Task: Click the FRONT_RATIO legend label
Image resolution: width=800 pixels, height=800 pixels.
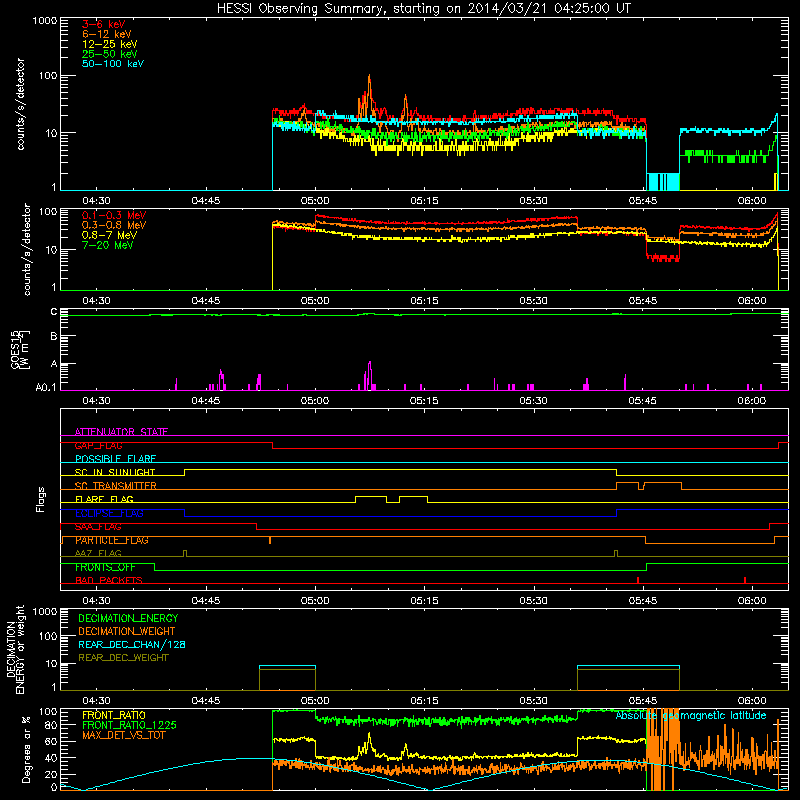Action: point(114,715)
